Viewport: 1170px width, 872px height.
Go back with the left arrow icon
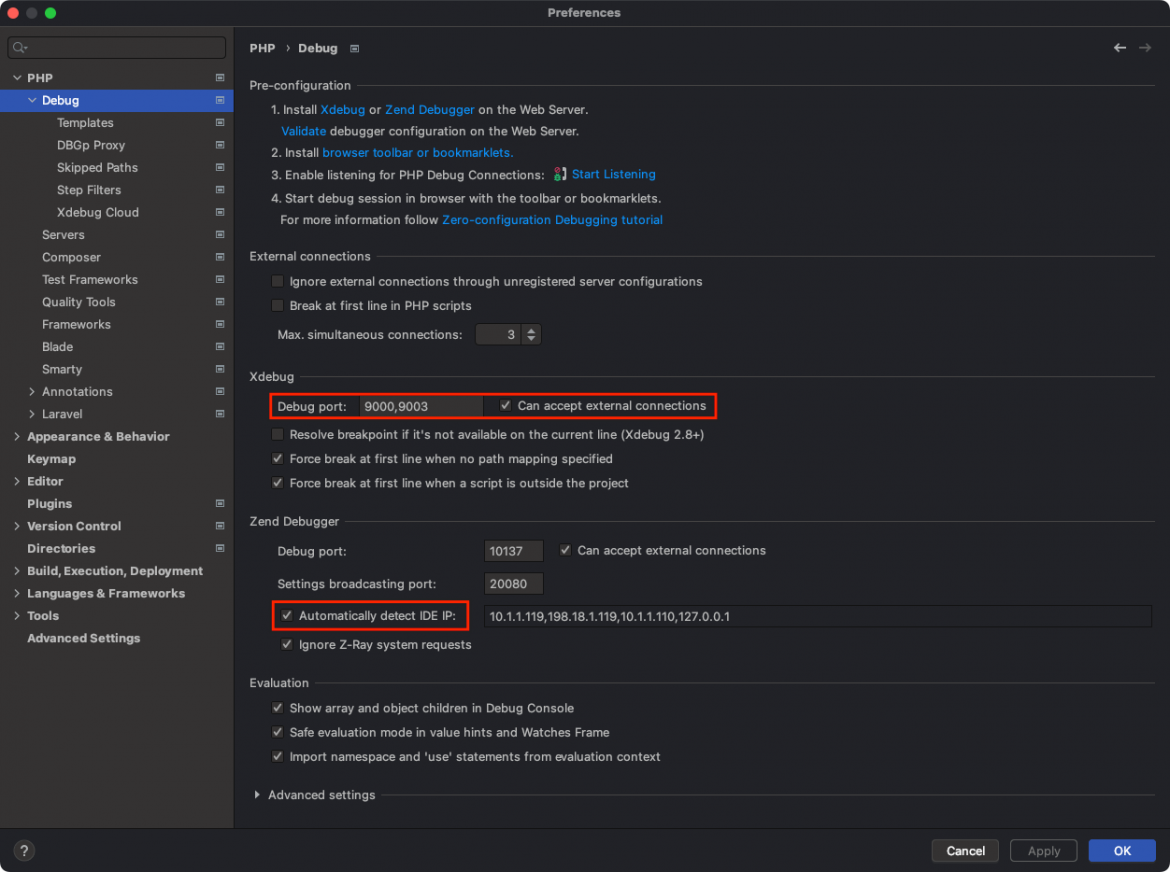click(x=1119, y=48)
